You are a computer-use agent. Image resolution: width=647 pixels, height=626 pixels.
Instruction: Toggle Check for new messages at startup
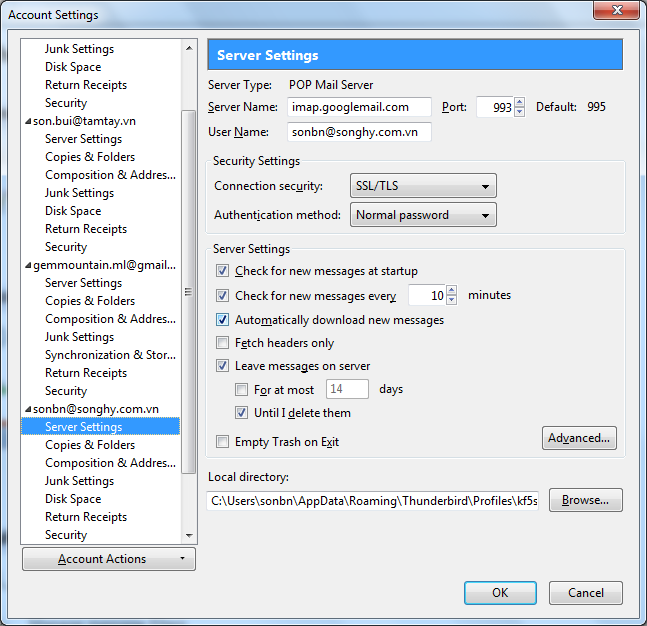[222, 271]
